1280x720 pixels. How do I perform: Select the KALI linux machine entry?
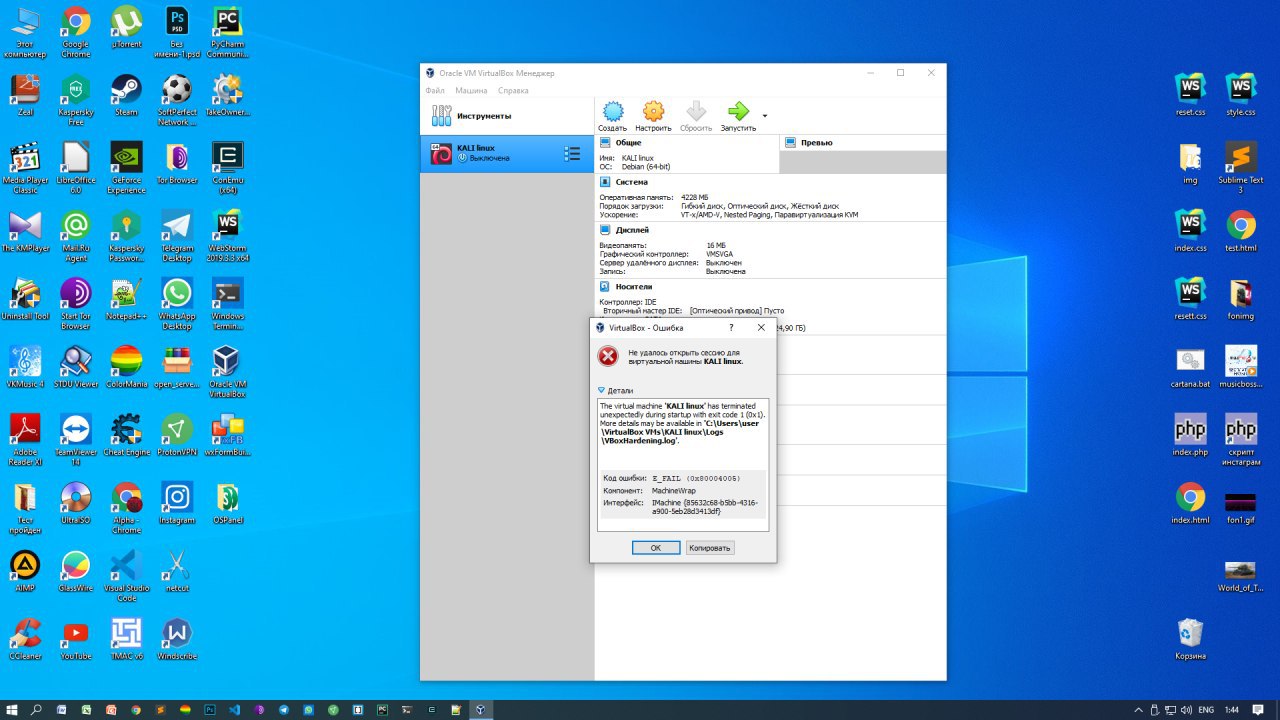click(x=507, y=154)
